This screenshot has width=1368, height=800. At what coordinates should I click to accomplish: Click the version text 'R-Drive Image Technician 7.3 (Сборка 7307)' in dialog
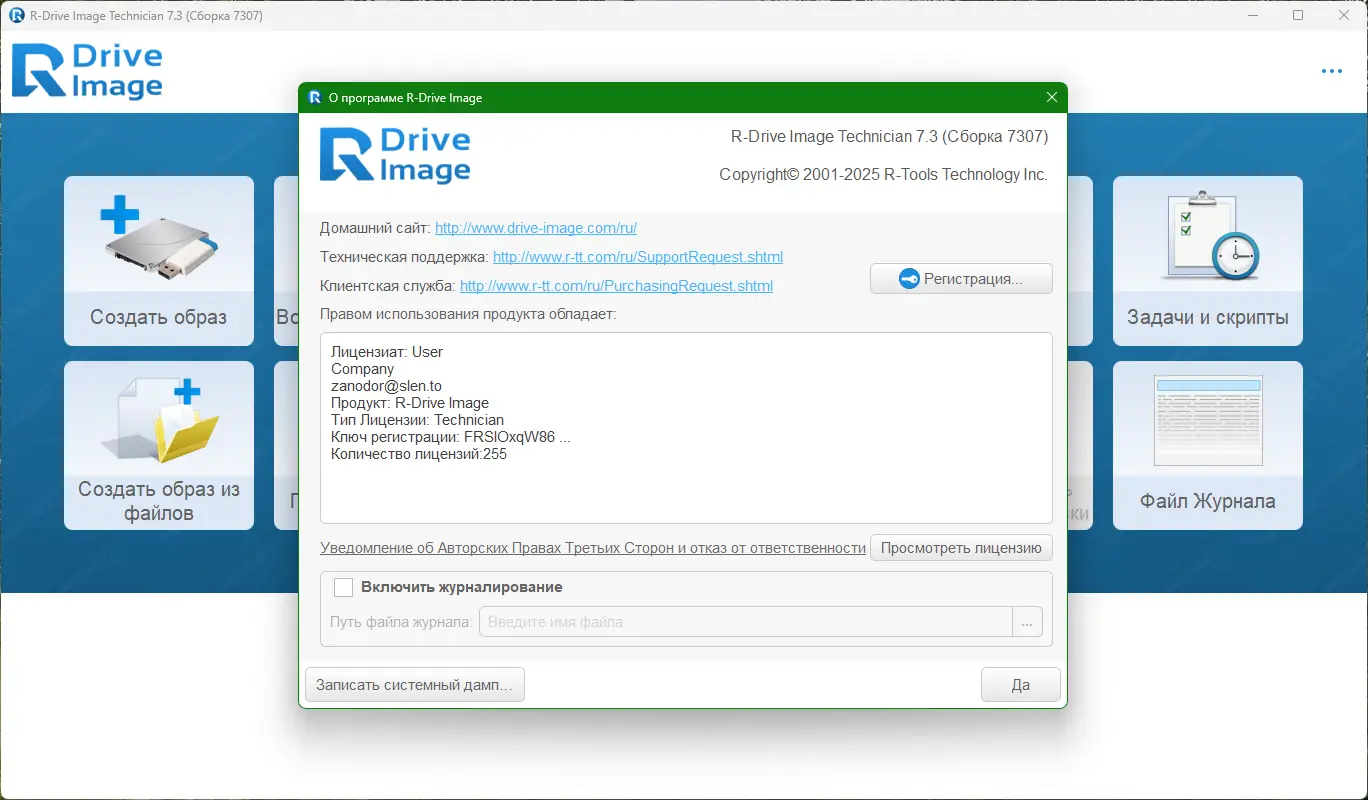(x=890, y=137)
